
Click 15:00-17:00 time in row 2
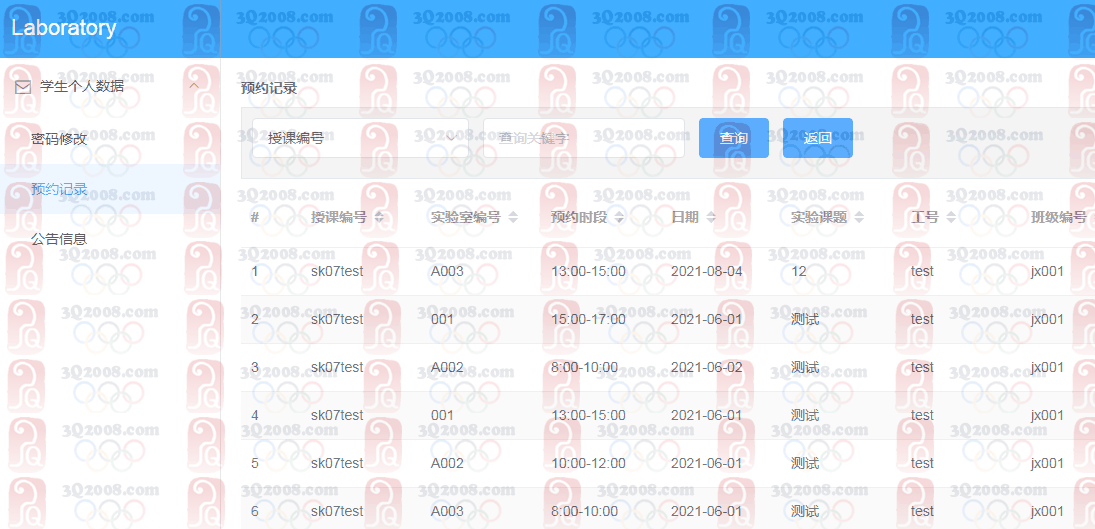tap(588, 320)
